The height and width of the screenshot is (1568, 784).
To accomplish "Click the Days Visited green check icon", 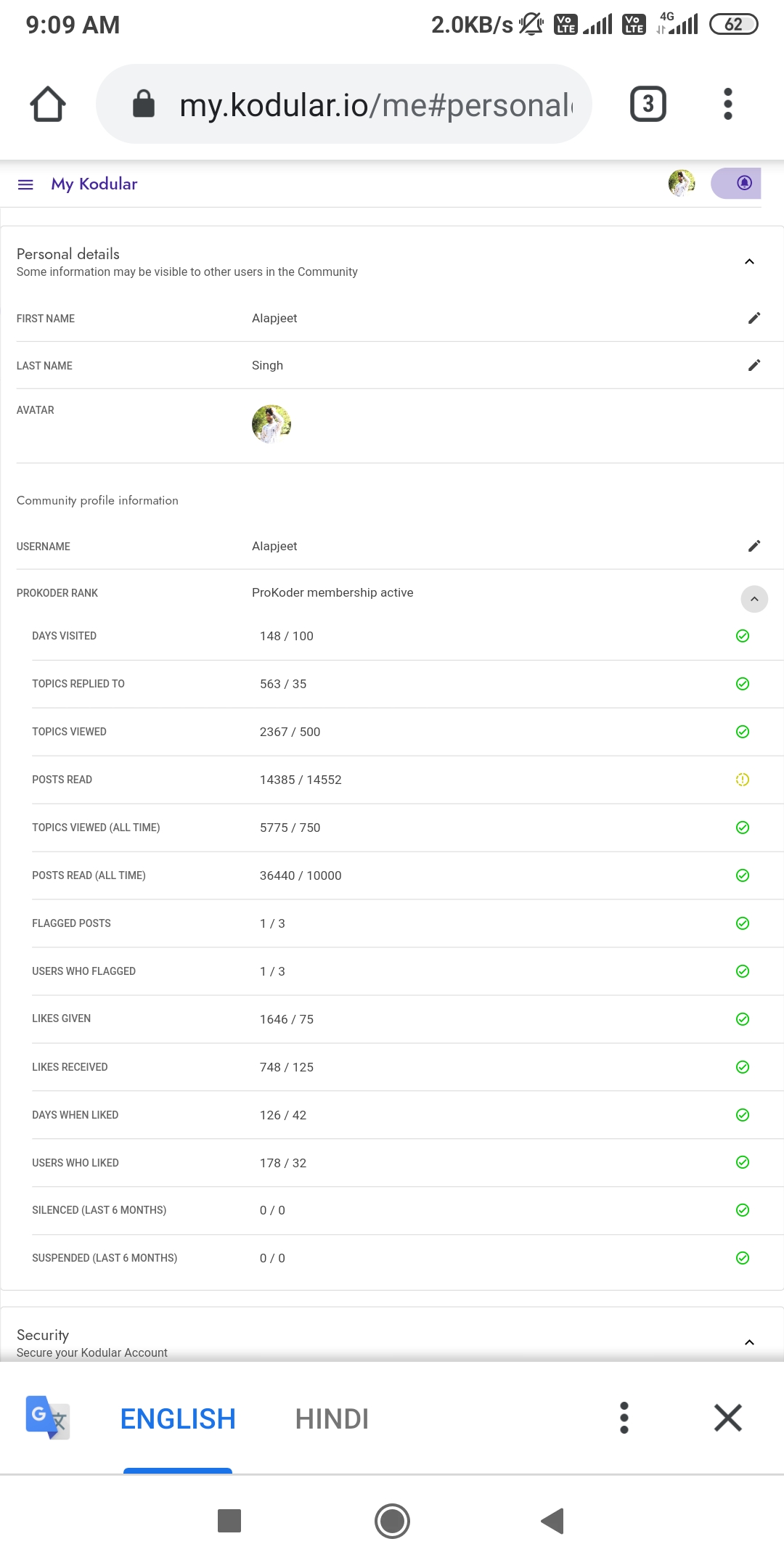I will (x=743, y=636).
